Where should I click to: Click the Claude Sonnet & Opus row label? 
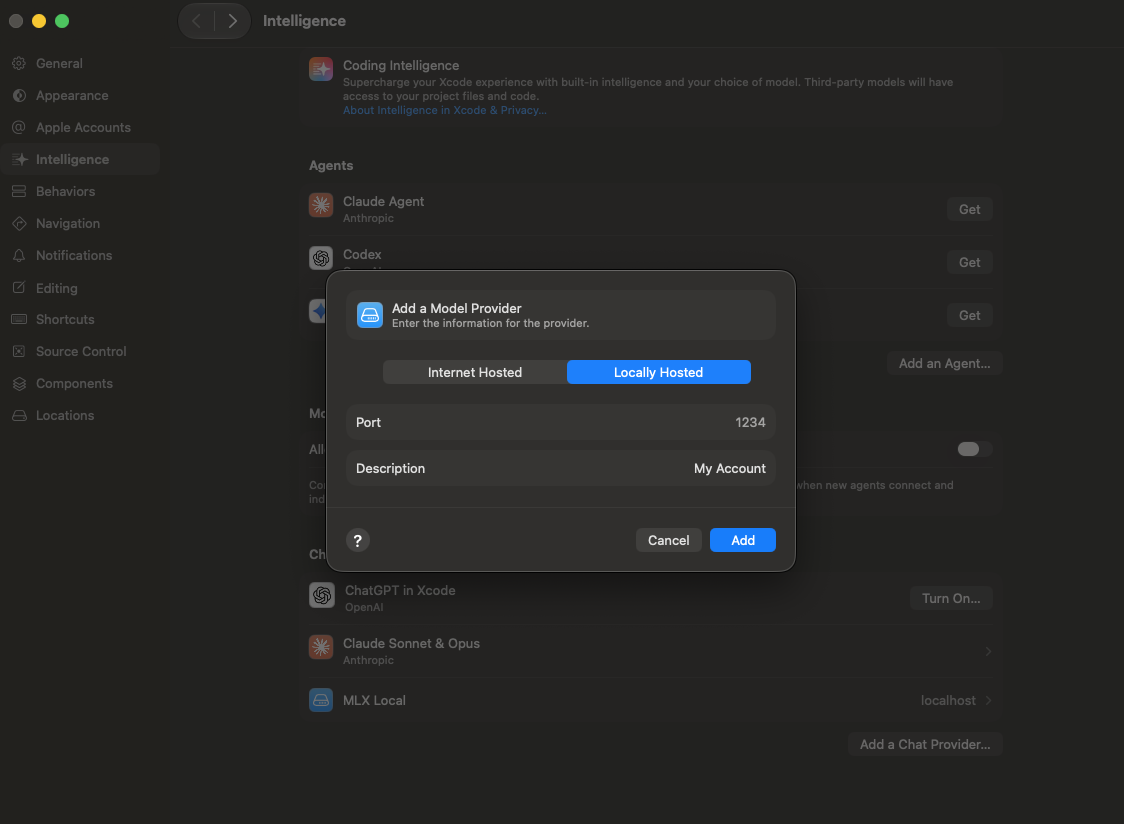[x=411, y=643]
